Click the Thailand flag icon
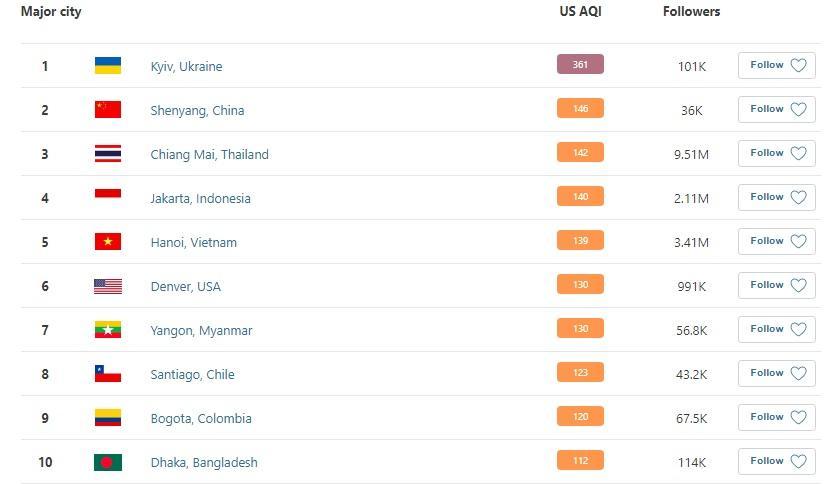Image resolution: width=829 pixels, height=484 pixels. (108, 154)
